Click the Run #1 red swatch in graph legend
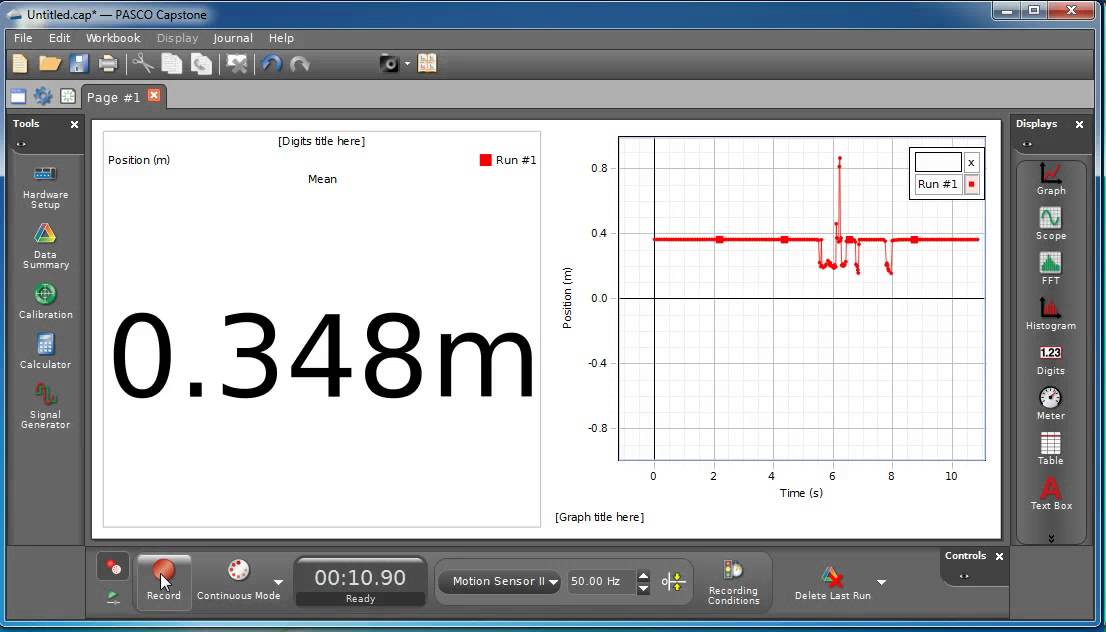 [x=972, y=185]
